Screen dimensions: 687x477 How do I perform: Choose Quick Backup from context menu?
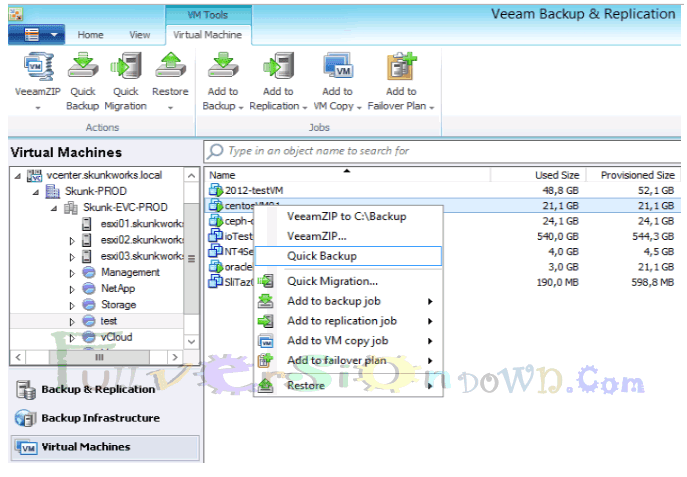(348, 256)
